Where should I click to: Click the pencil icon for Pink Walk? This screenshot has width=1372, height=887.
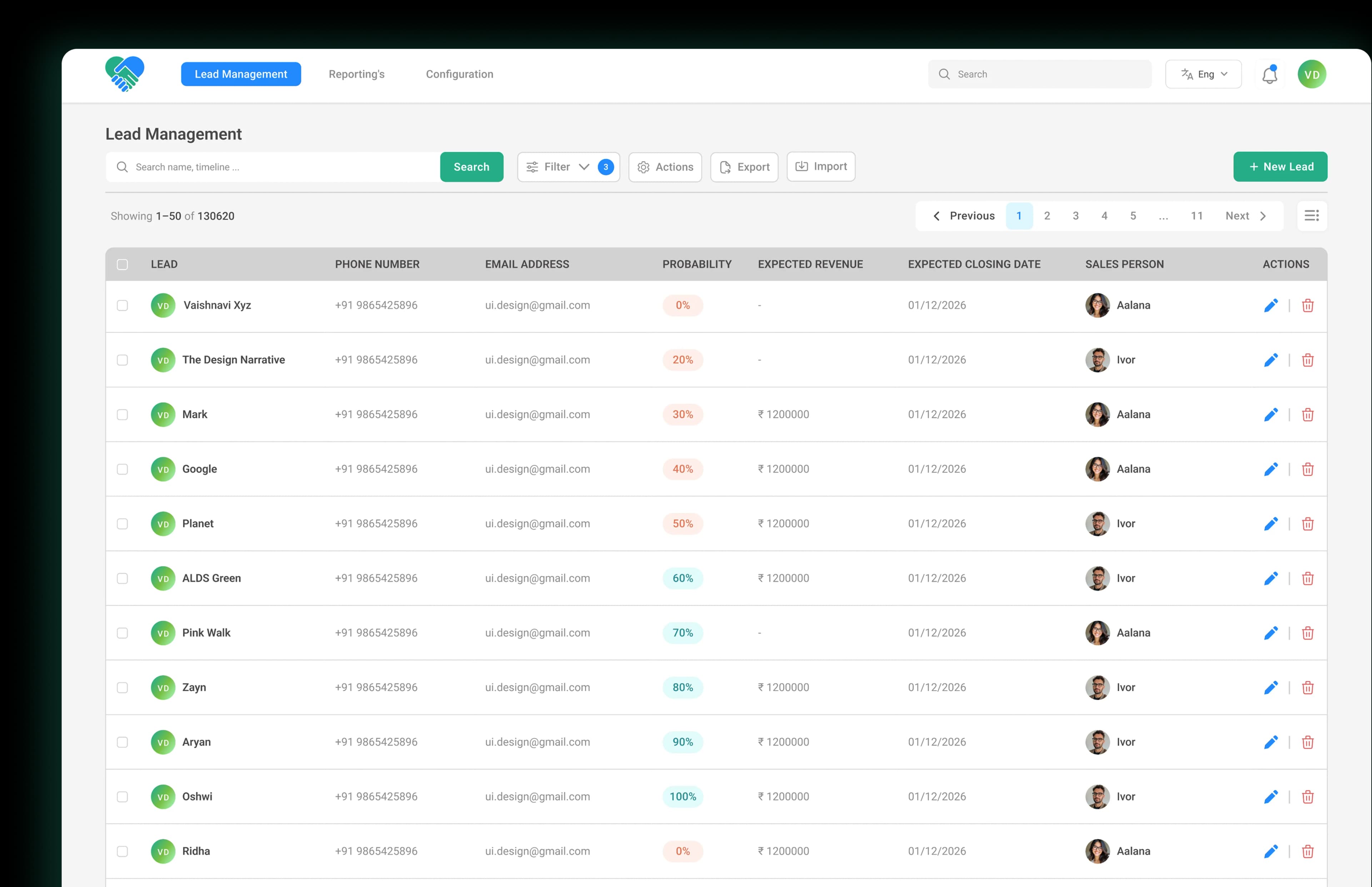[1271, 633]
